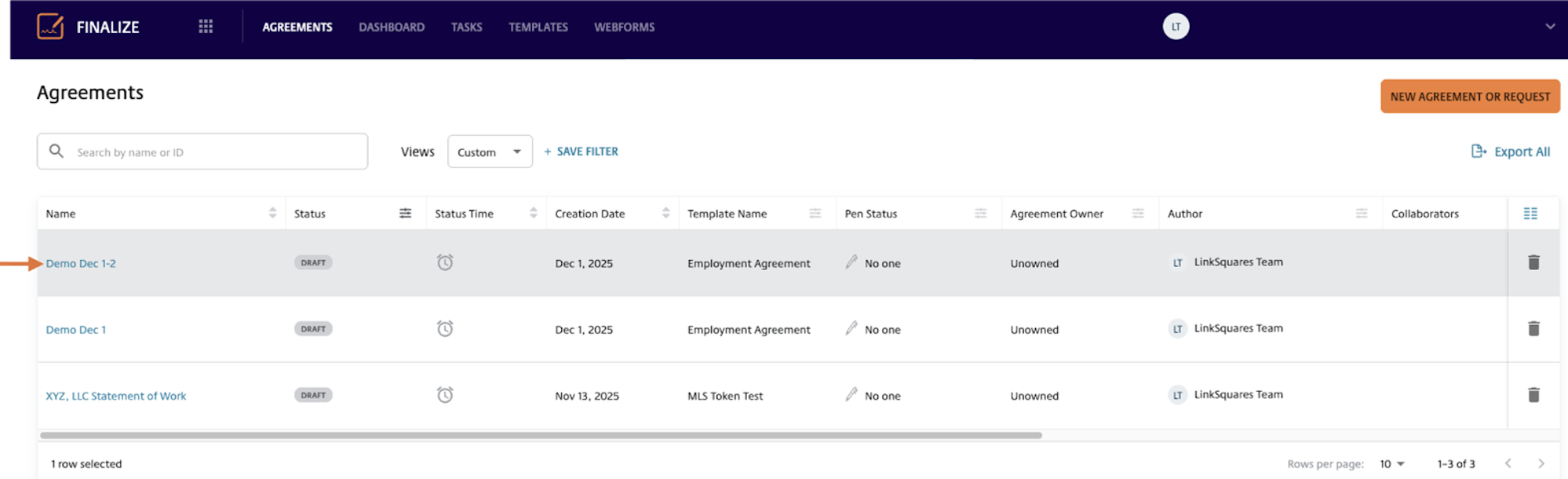Click the Status column filter icon
Screen dimensions: 1568x479
[405, 214]
